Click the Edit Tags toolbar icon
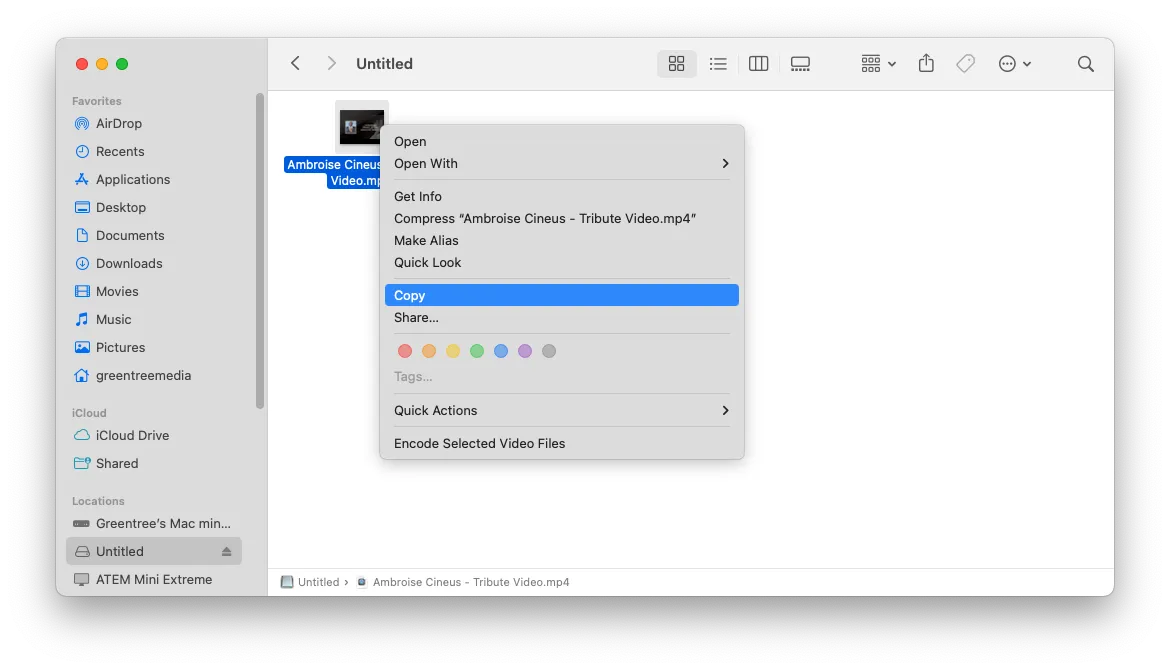The width and height of the screenshot is (1170, 670). 966,63
